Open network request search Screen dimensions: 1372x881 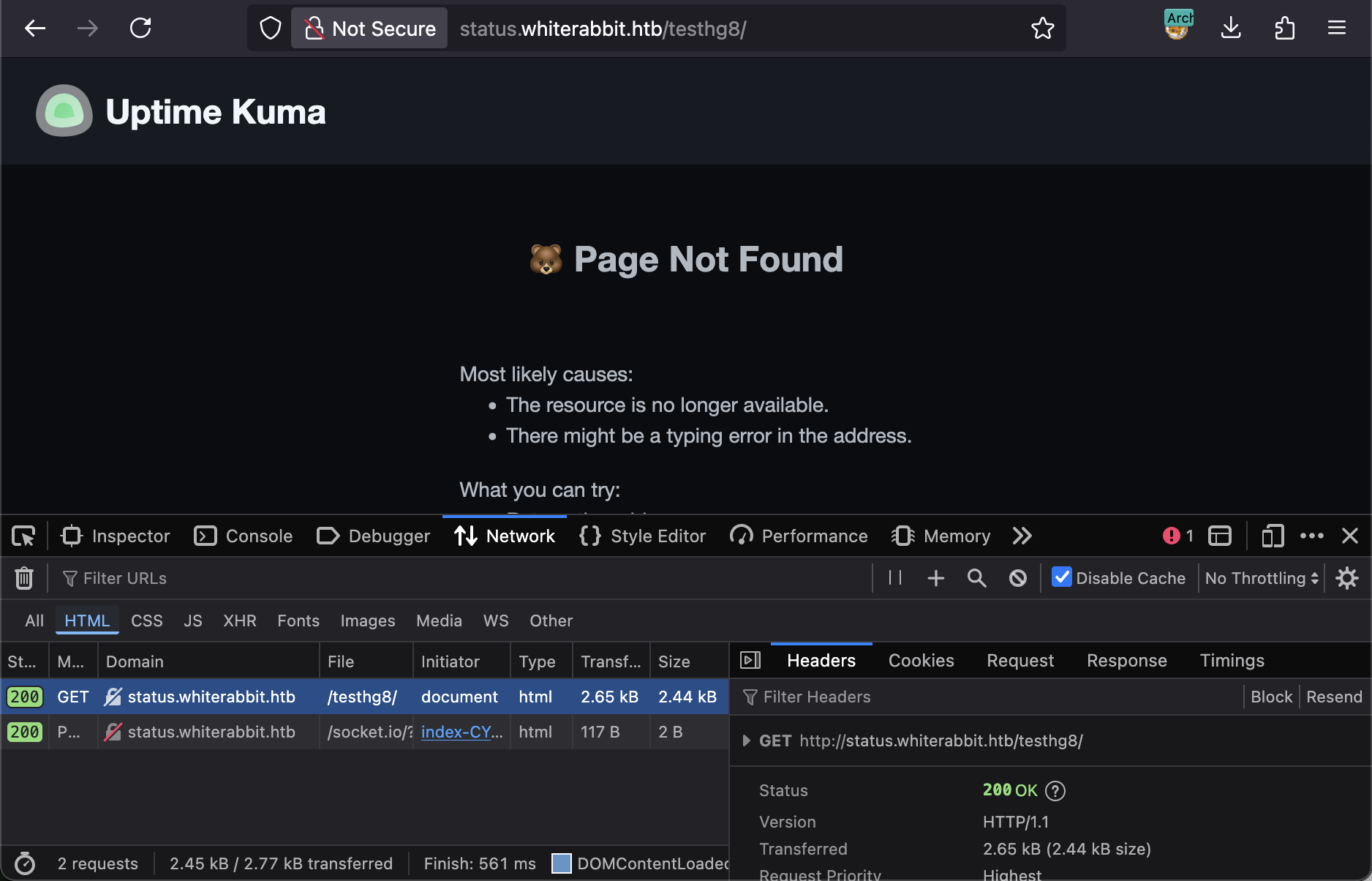point(976,578)
